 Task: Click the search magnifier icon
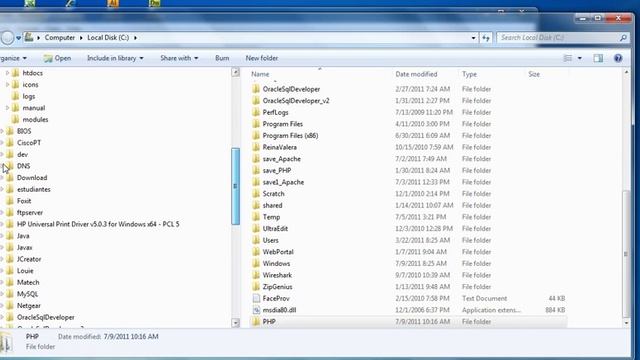[x=623, y=38]
